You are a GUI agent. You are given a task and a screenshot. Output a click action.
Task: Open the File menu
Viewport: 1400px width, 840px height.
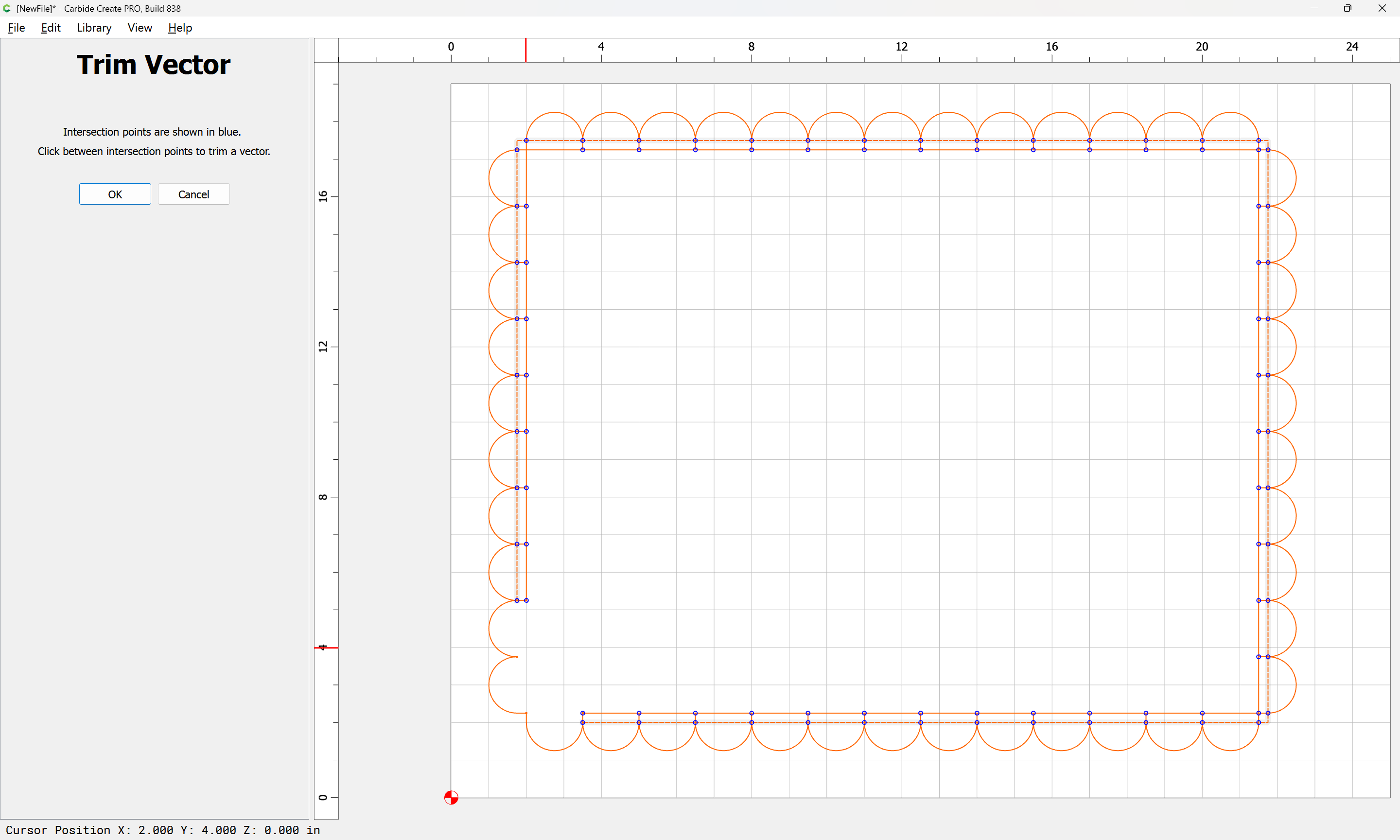16,28
